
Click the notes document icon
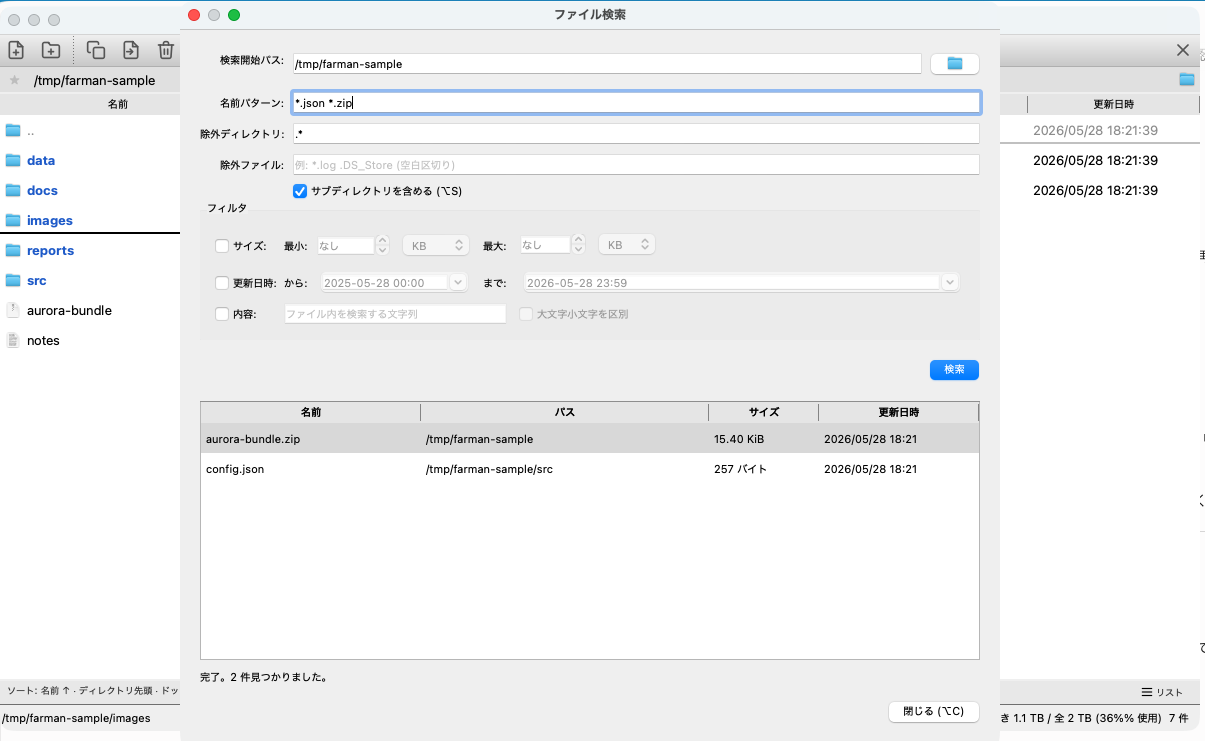(13, 340)
